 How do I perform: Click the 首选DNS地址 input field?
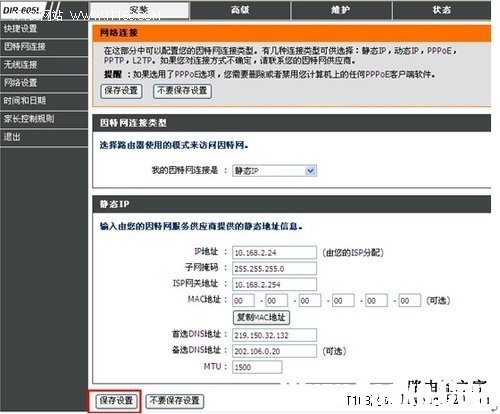coord(274,335)
